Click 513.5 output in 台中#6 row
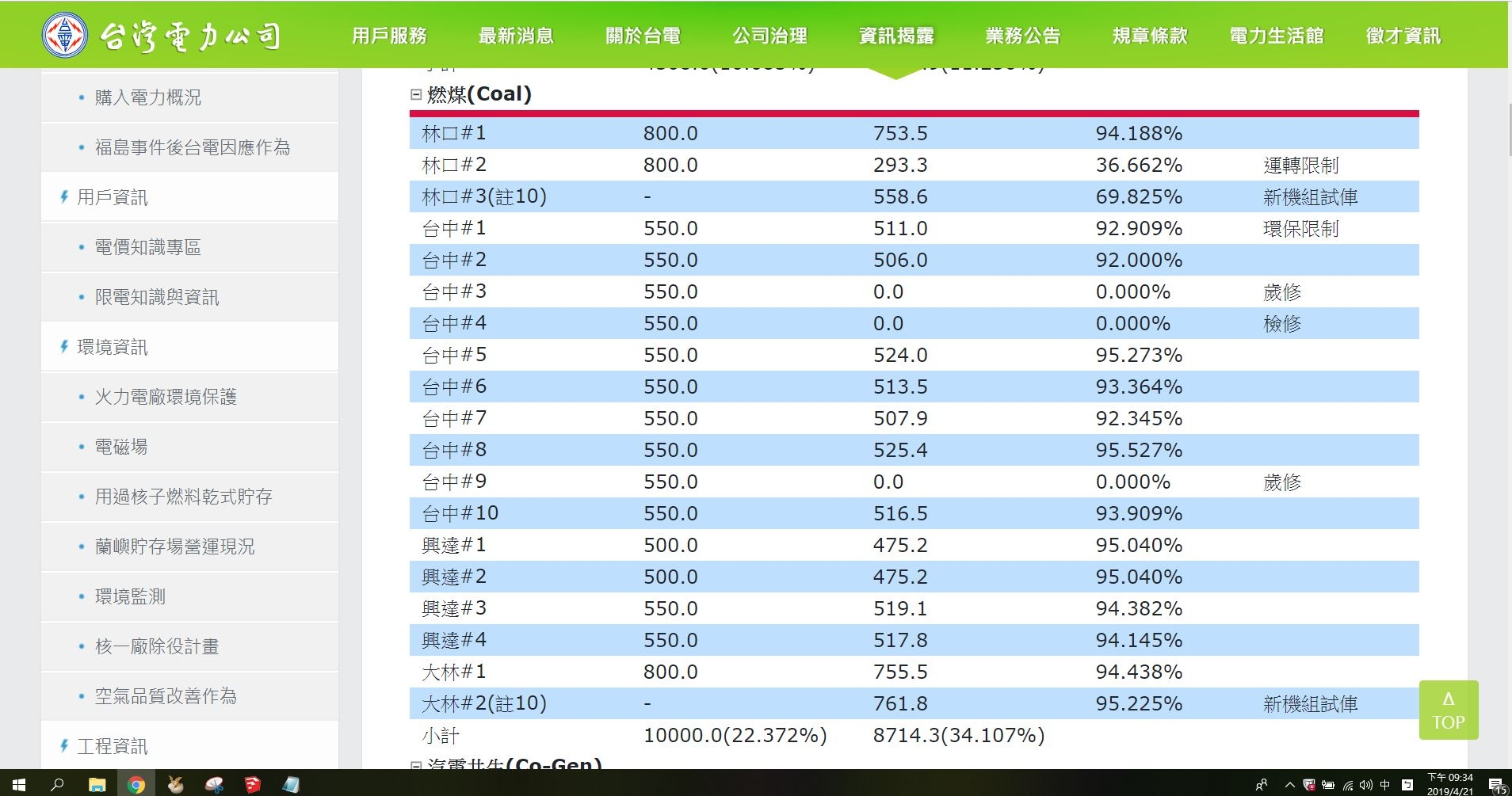Image resolution: width=1512 pixels, height=796 pixels. [900, 387]
